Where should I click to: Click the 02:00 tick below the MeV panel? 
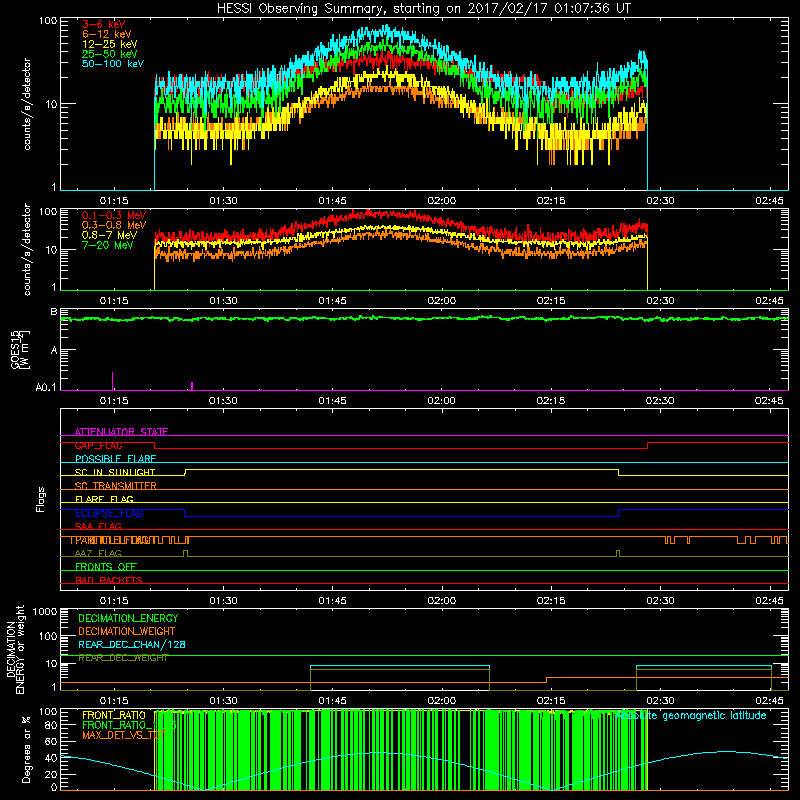pos(442,301)
